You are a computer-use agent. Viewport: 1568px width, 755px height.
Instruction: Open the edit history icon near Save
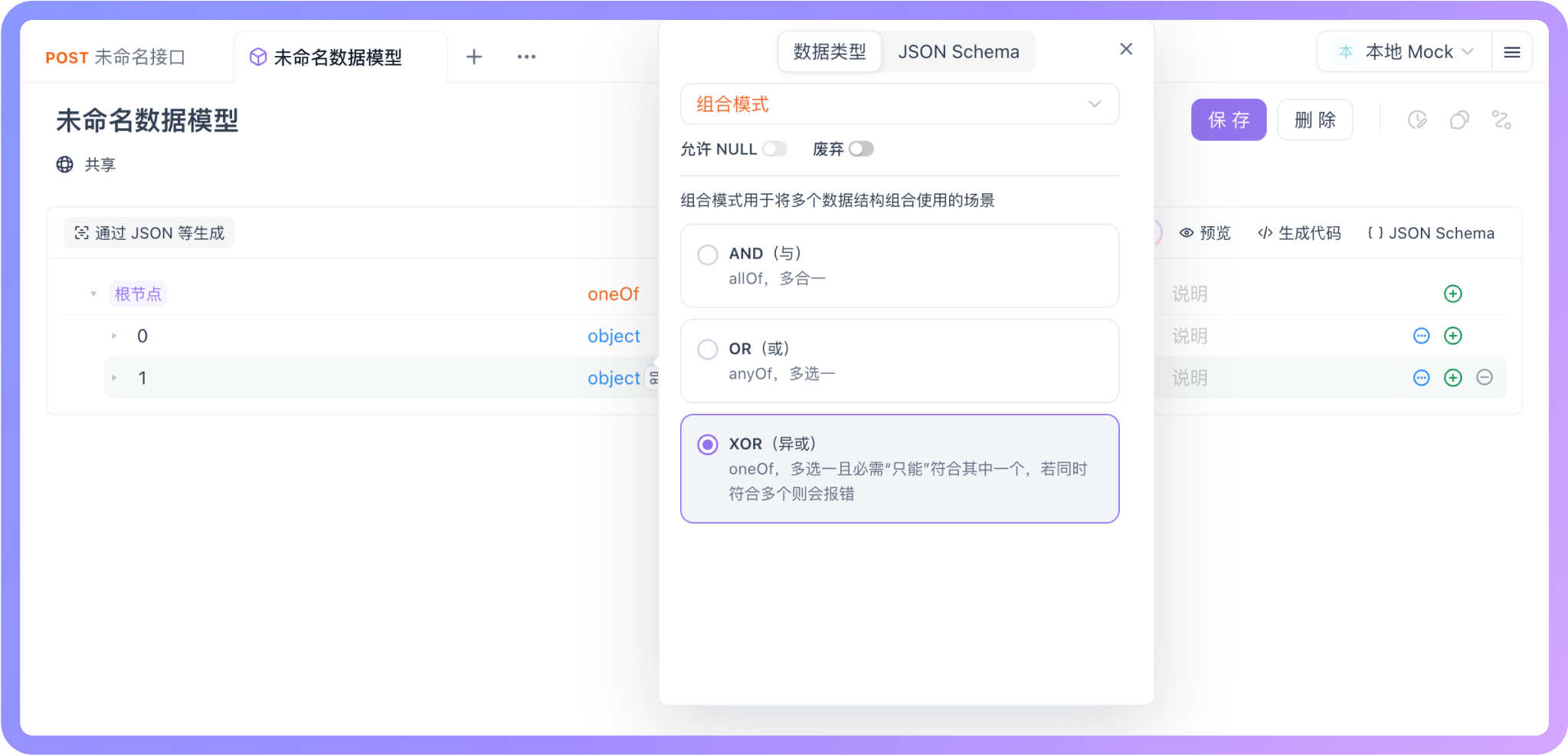pyautogui.click(x=1418, y=120)
